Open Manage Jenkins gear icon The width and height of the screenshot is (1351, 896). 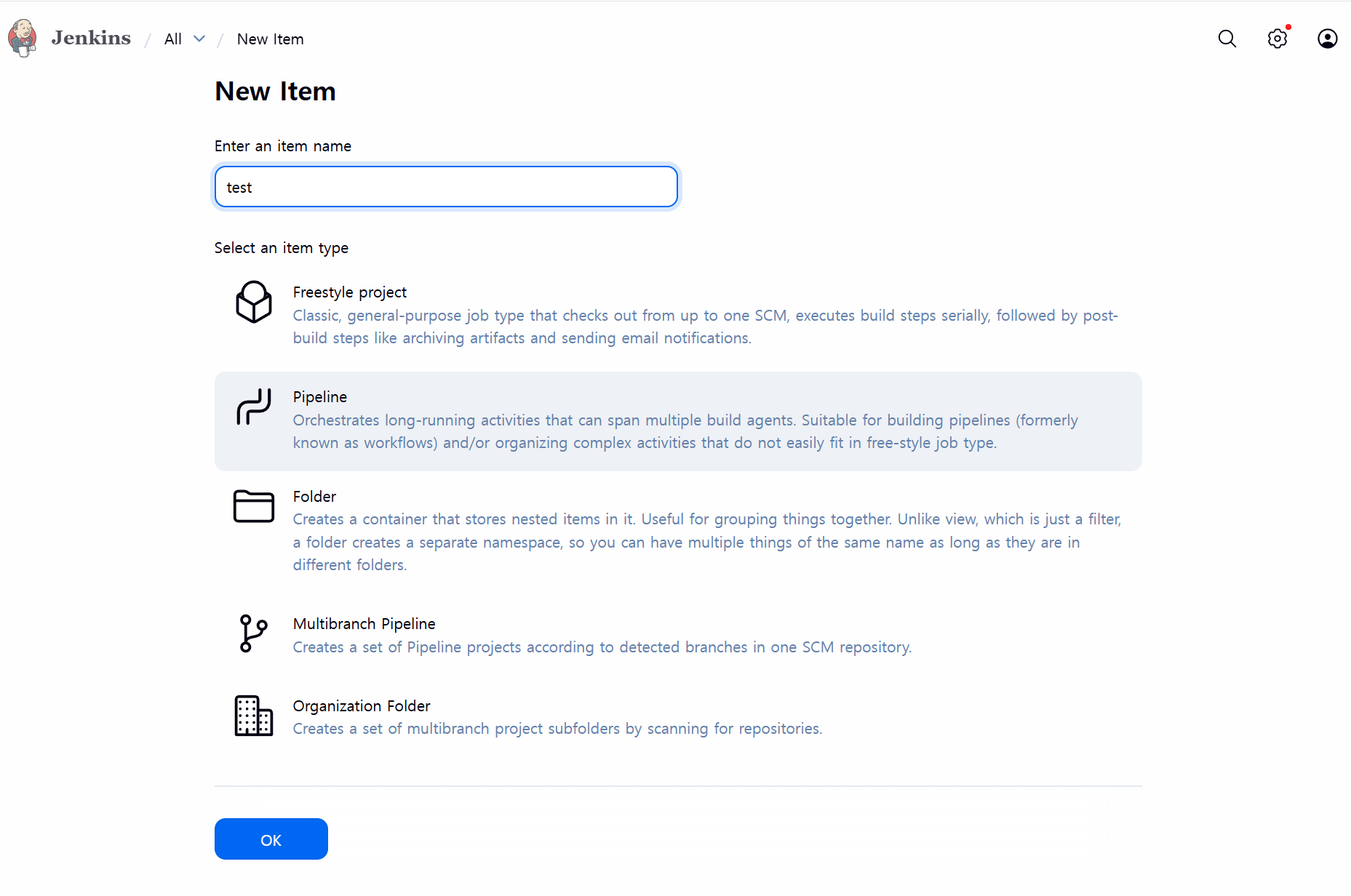1278,39
